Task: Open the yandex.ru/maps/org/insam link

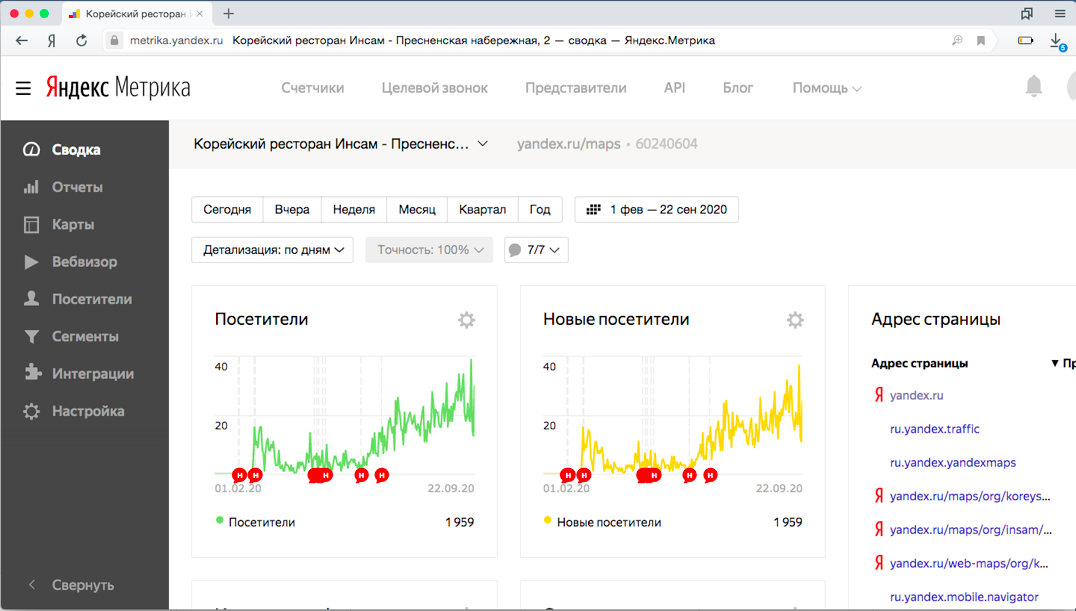Action: [x=970, y=530]
